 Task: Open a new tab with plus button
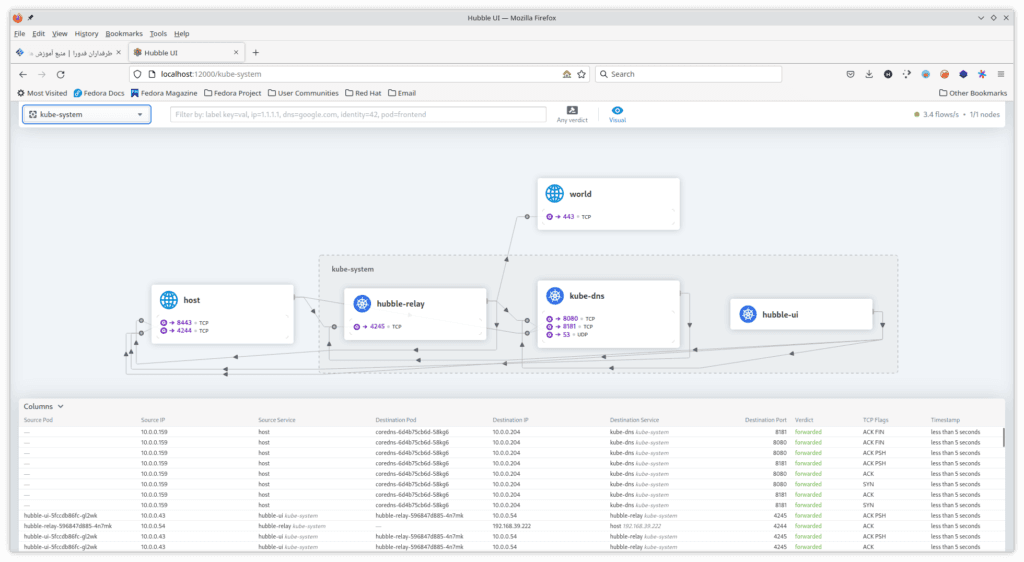tap(255, 52)
